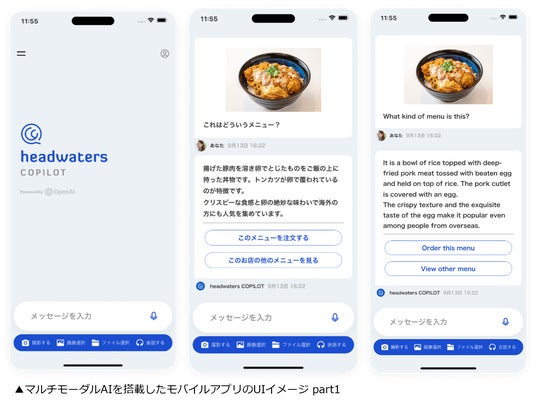Open the file folder icon on the welcome screen toolbar
Viewport: 536px width, 404px height.
95,342
